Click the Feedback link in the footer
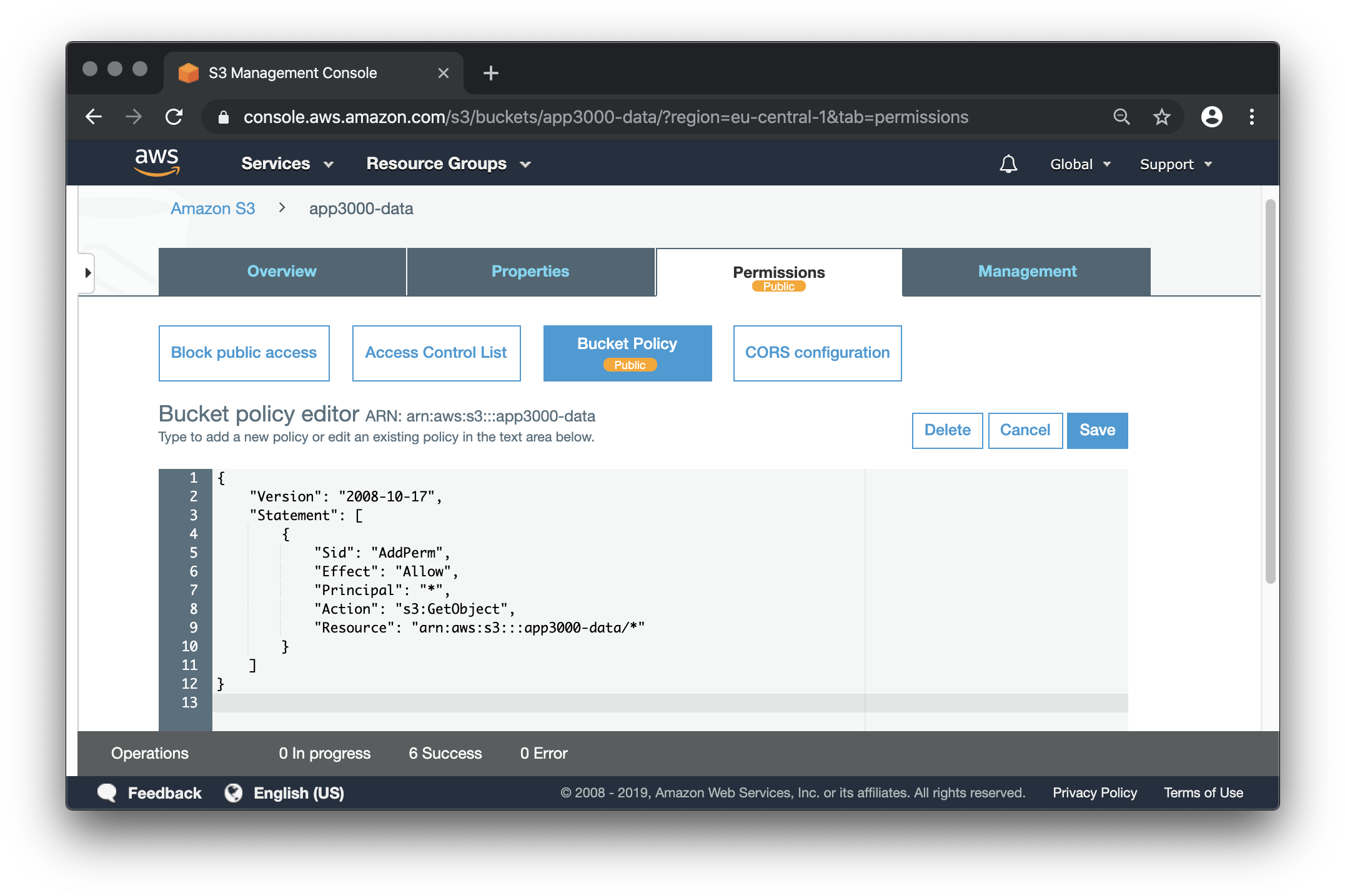Screen dimensions: 1345x896 point(164,793)
